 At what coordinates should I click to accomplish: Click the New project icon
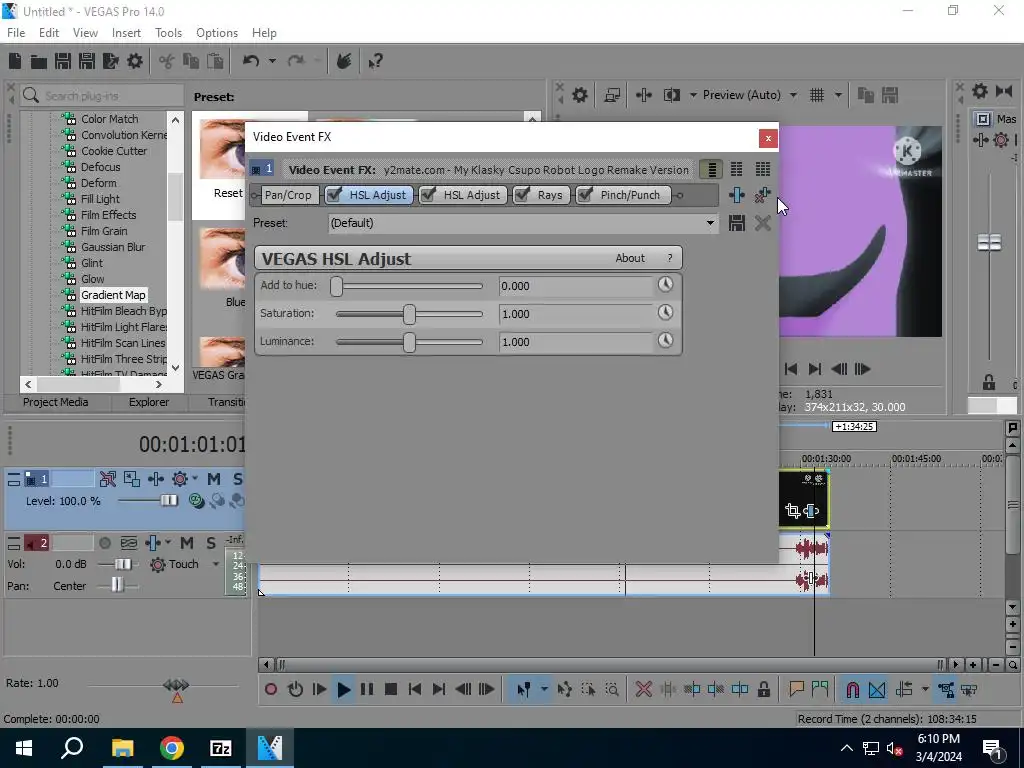tap(15, 61)
